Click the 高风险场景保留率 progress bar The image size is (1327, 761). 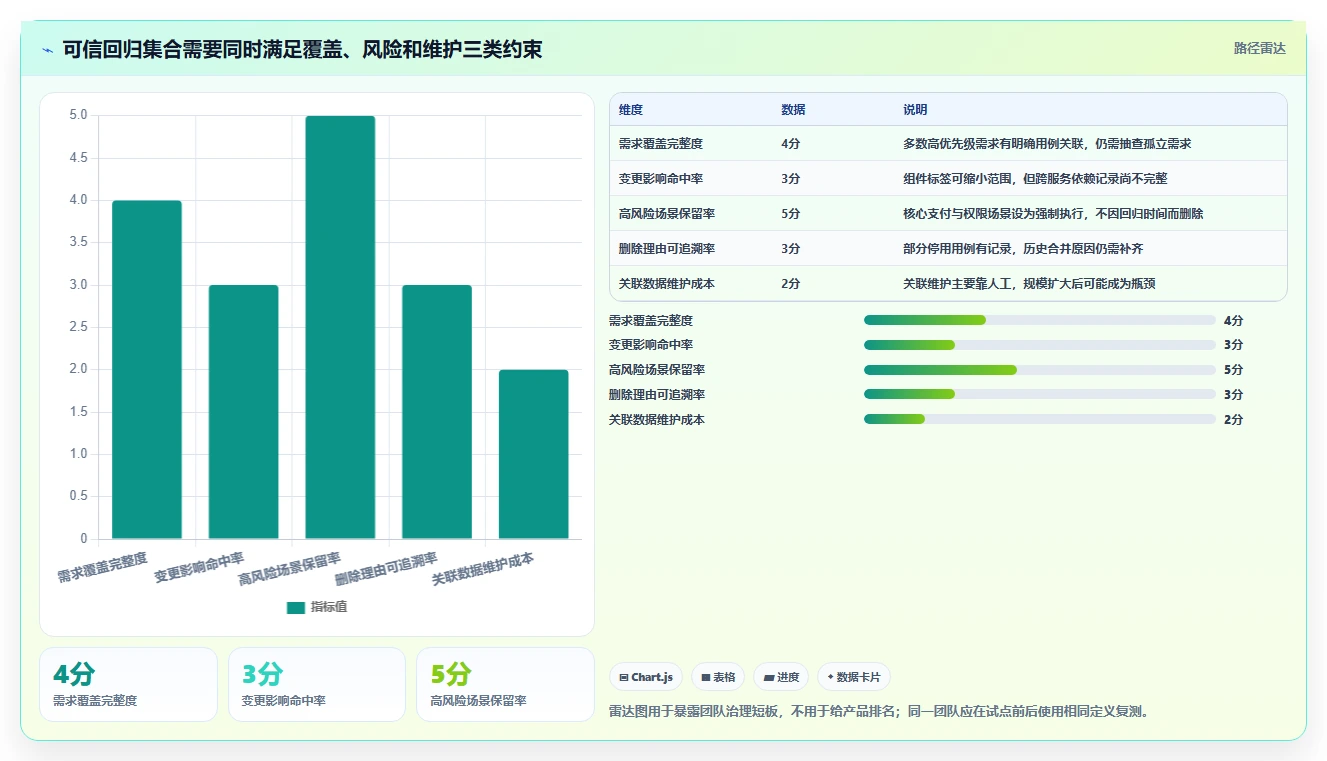[1040, 370]
